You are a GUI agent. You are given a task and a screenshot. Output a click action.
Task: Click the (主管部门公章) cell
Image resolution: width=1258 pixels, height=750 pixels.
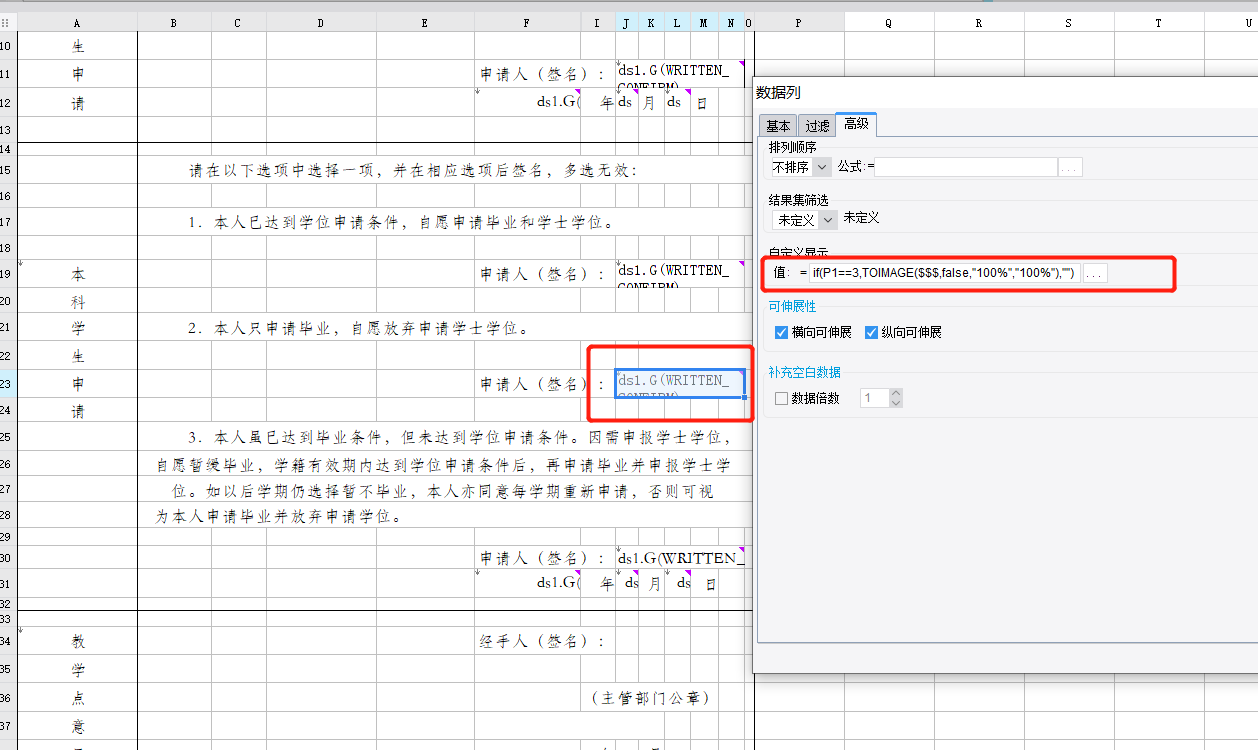(651, 698)
